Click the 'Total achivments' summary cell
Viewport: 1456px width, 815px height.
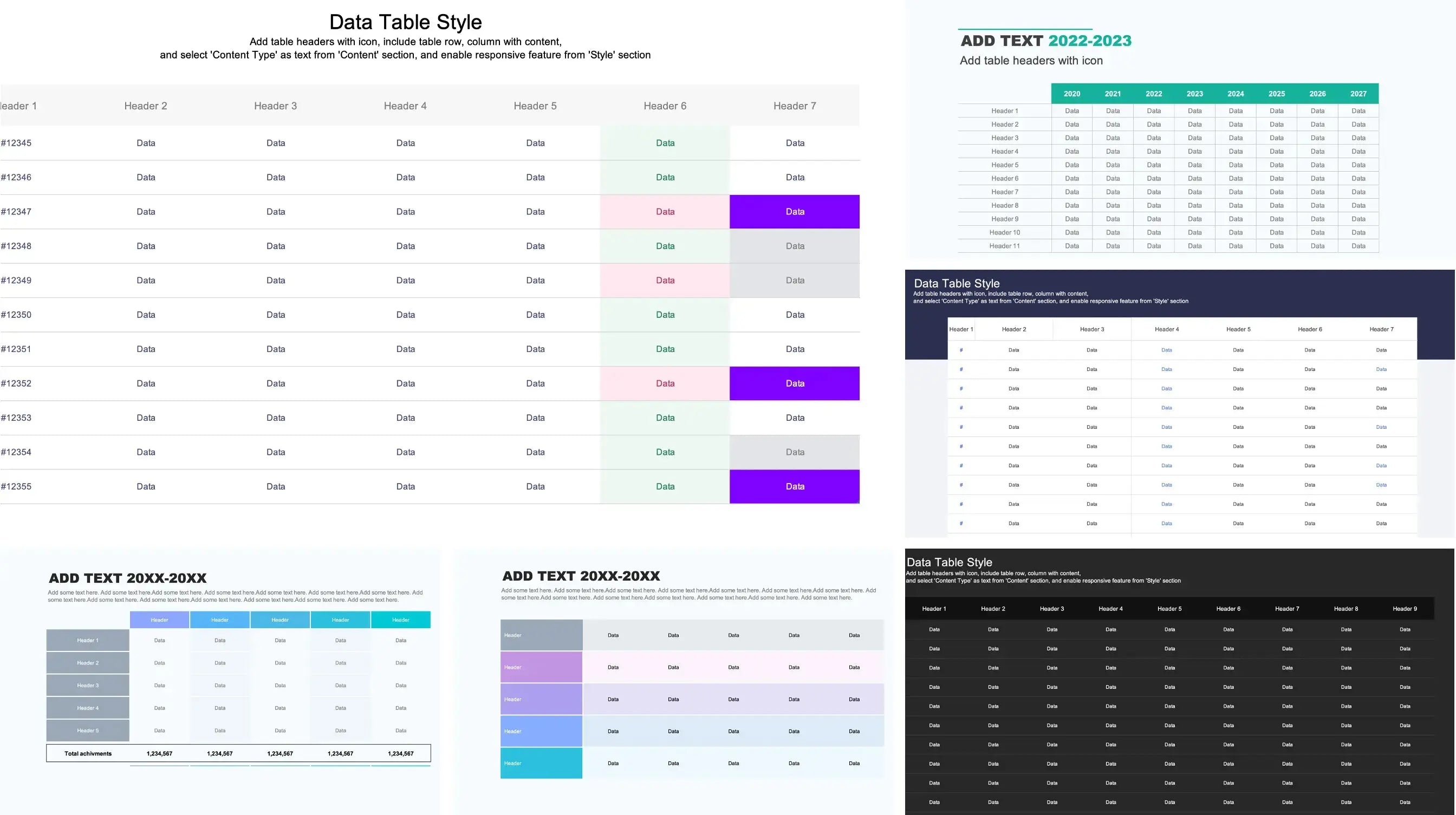[x=88, y=753]
